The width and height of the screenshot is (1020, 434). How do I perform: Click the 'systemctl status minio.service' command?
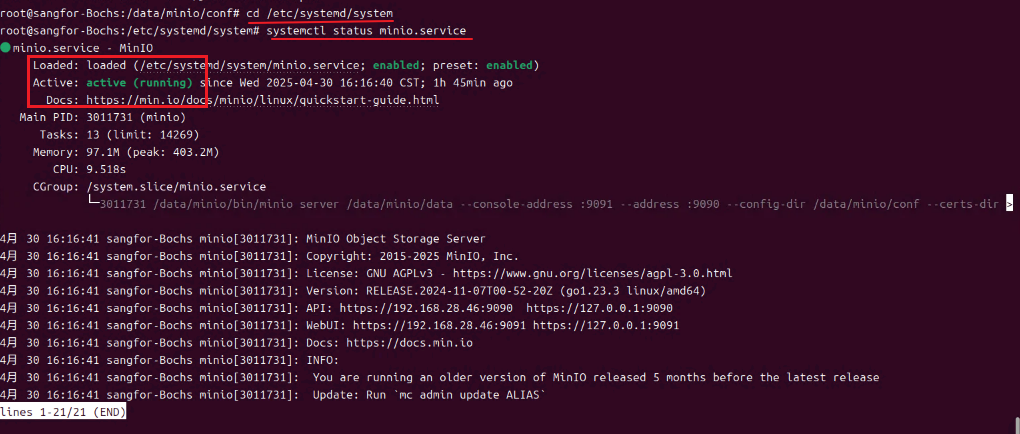click(366, 31)
